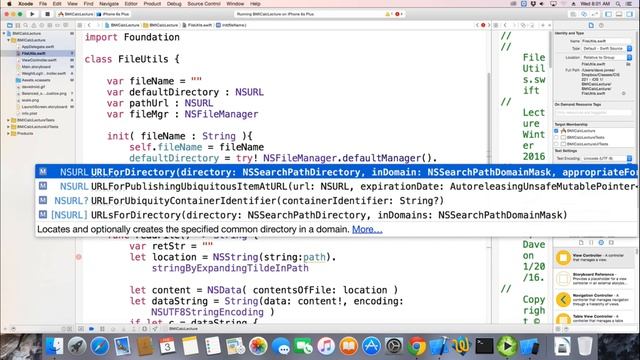
Task: Show the Standard editor in the toolbar
Action: pyautogui.click(x=573, y=14)
